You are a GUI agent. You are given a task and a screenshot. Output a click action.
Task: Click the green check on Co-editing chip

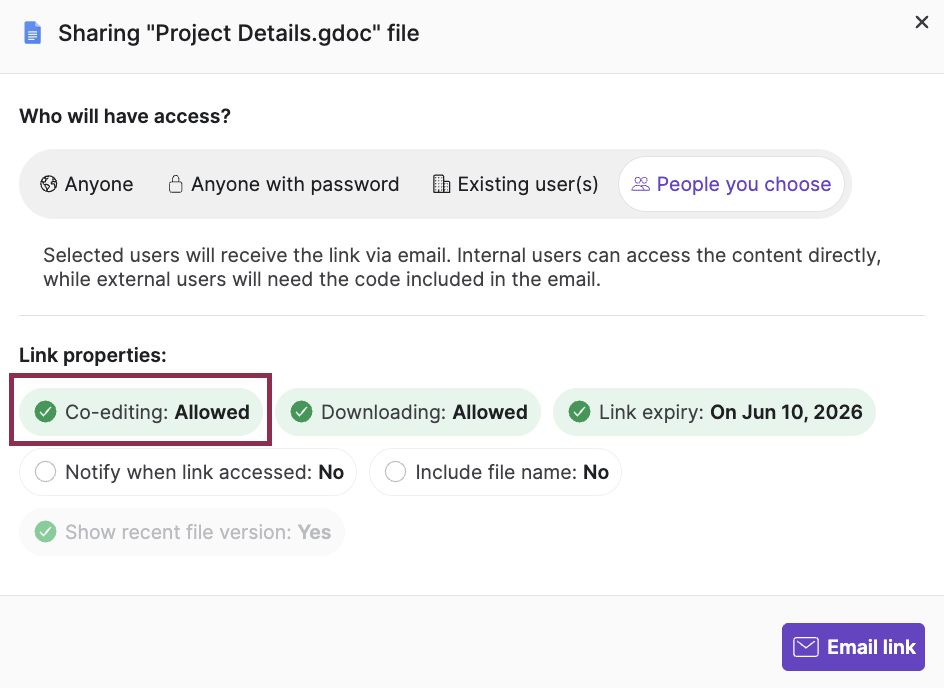click(x=45, y=411)
